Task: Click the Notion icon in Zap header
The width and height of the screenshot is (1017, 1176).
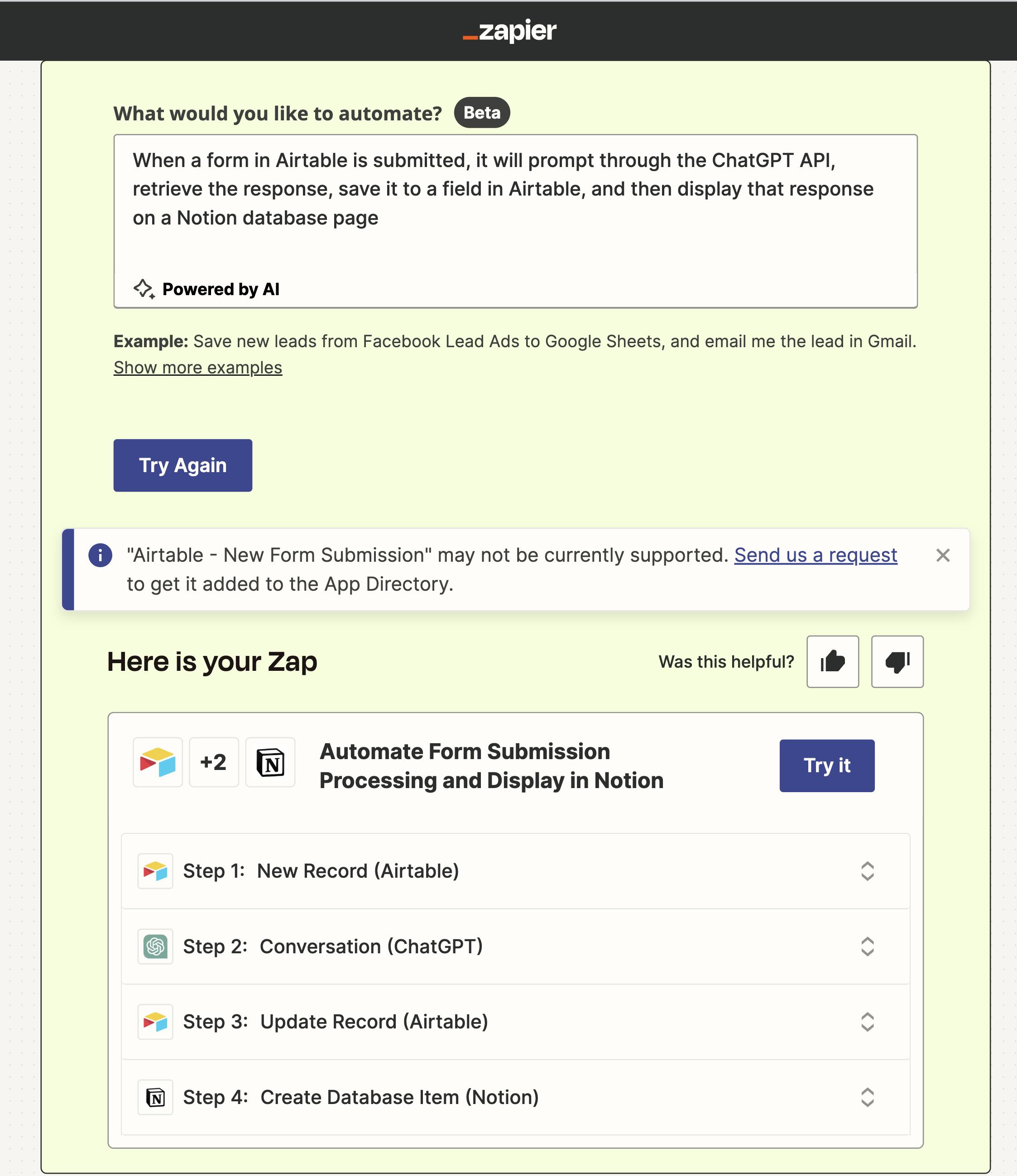Action: tap(270, 762)
